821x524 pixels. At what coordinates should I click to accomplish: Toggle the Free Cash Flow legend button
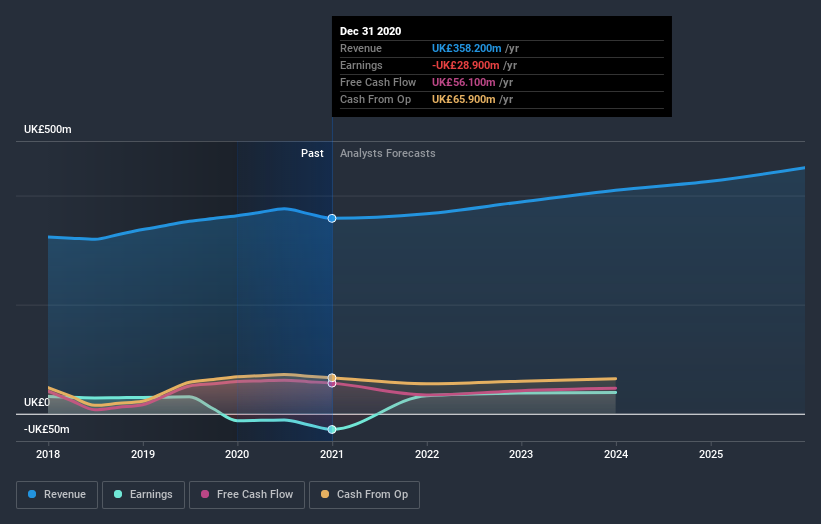[x=247, y=495]
